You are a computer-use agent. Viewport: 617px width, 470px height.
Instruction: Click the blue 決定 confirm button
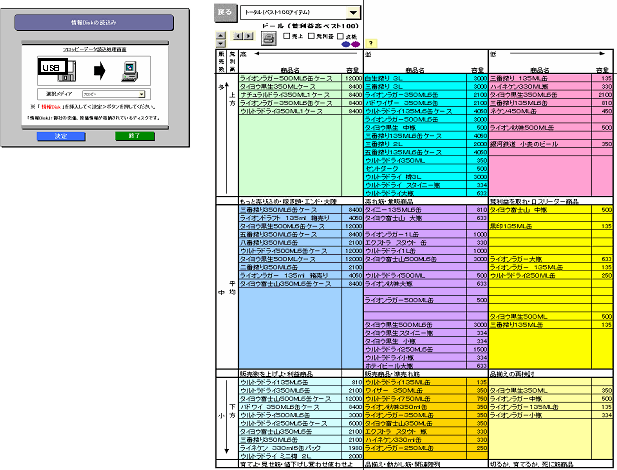point(61,136)
